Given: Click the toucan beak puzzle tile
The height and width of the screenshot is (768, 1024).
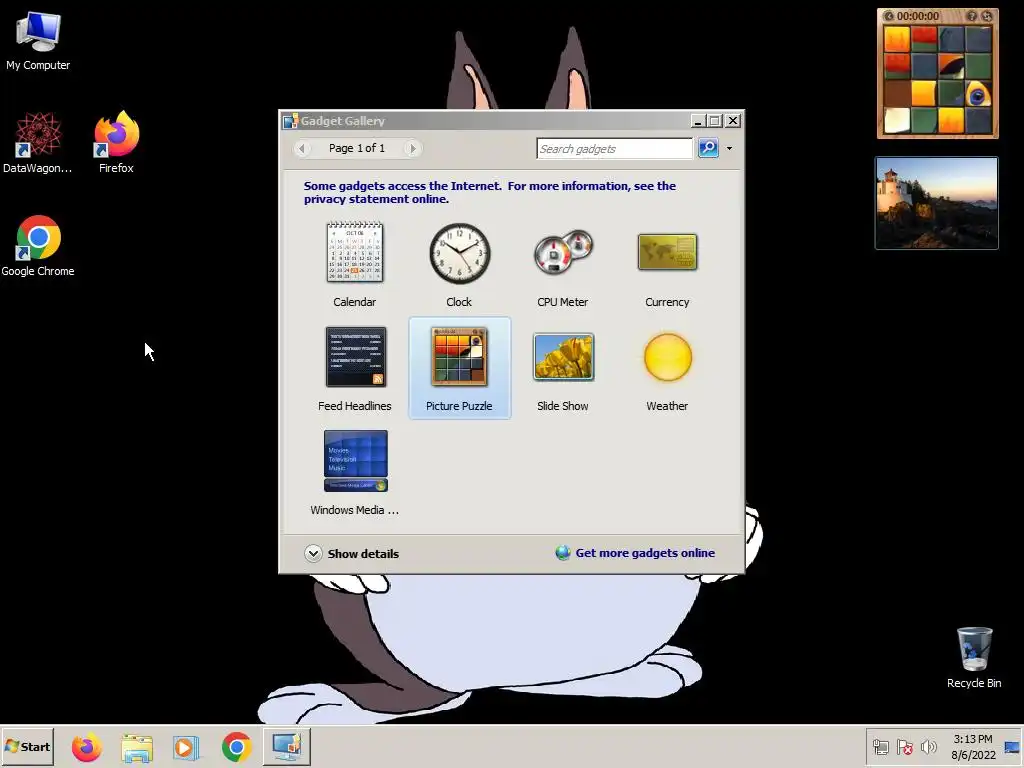Looking at the screenshot, I should pyautogui.click(x=951, y=66).
